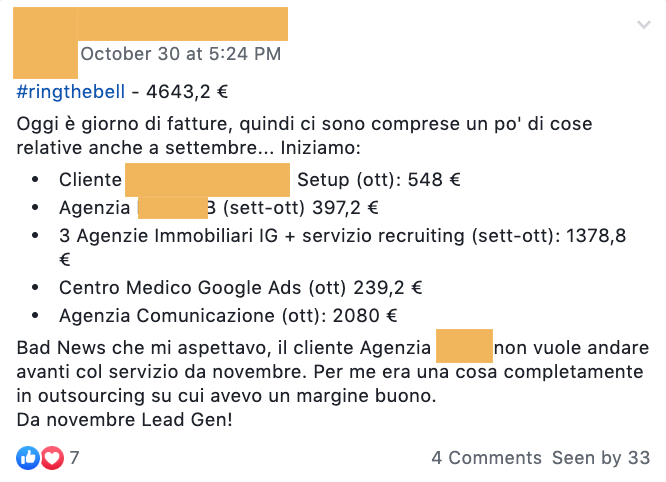Click the Setup (ott): 548 € text
The image size is (666, 482).
point(378,180)
